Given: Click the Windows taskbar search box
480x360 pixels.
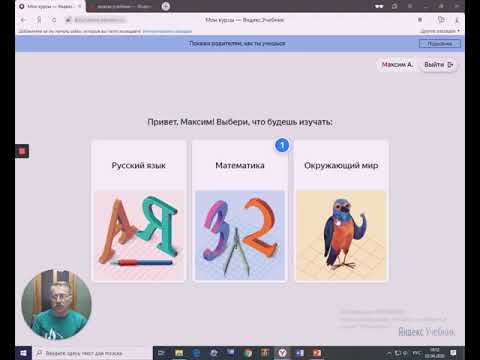Looking at the screenshot, I should [x=92, y=353].
